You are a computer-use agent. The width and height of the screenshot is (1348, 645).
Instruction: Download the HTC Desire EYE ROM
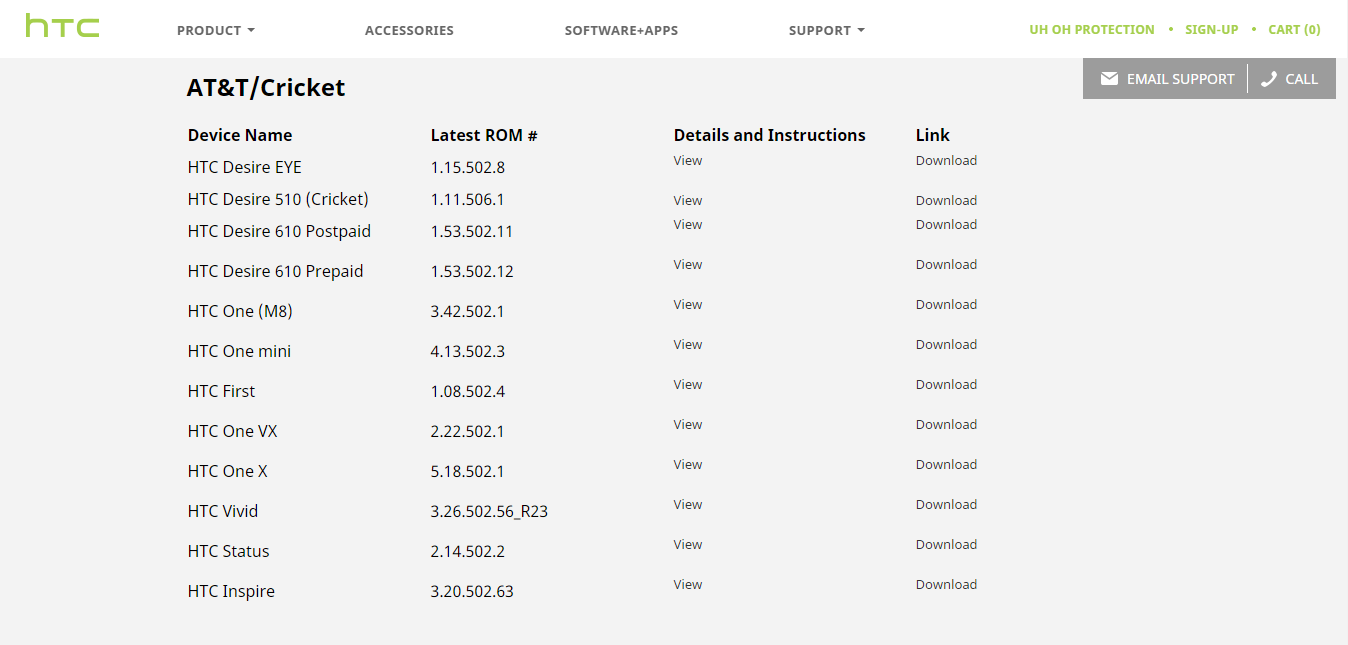(946, 160)
